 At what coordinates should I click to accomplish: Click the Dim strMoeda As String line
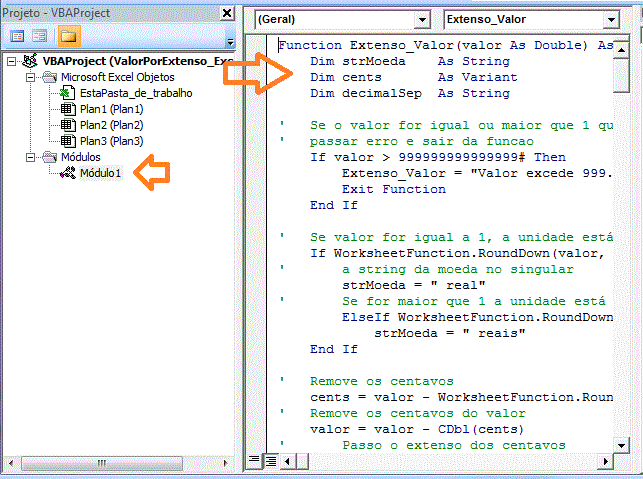pos(410,61)
